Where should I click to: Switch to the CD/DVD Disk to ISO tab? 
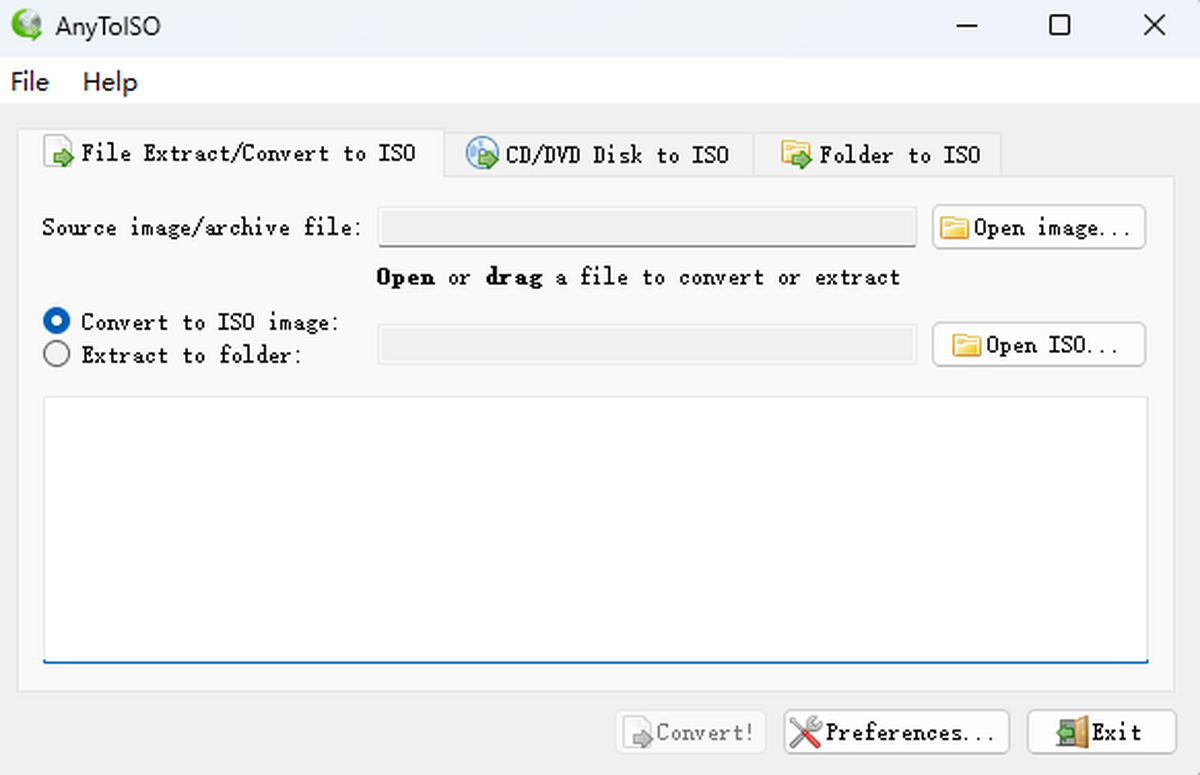click(x=598, y=155)
